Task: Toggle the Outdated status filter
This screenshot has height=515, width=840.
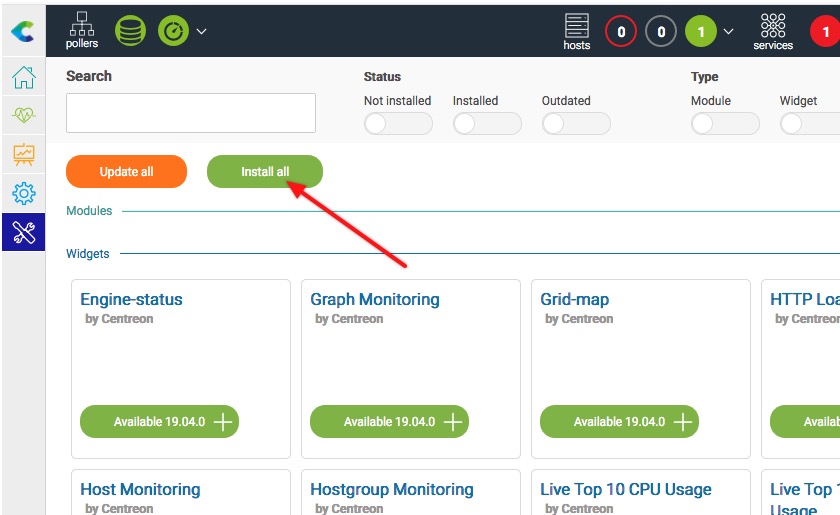Action: tap(575, 123)
